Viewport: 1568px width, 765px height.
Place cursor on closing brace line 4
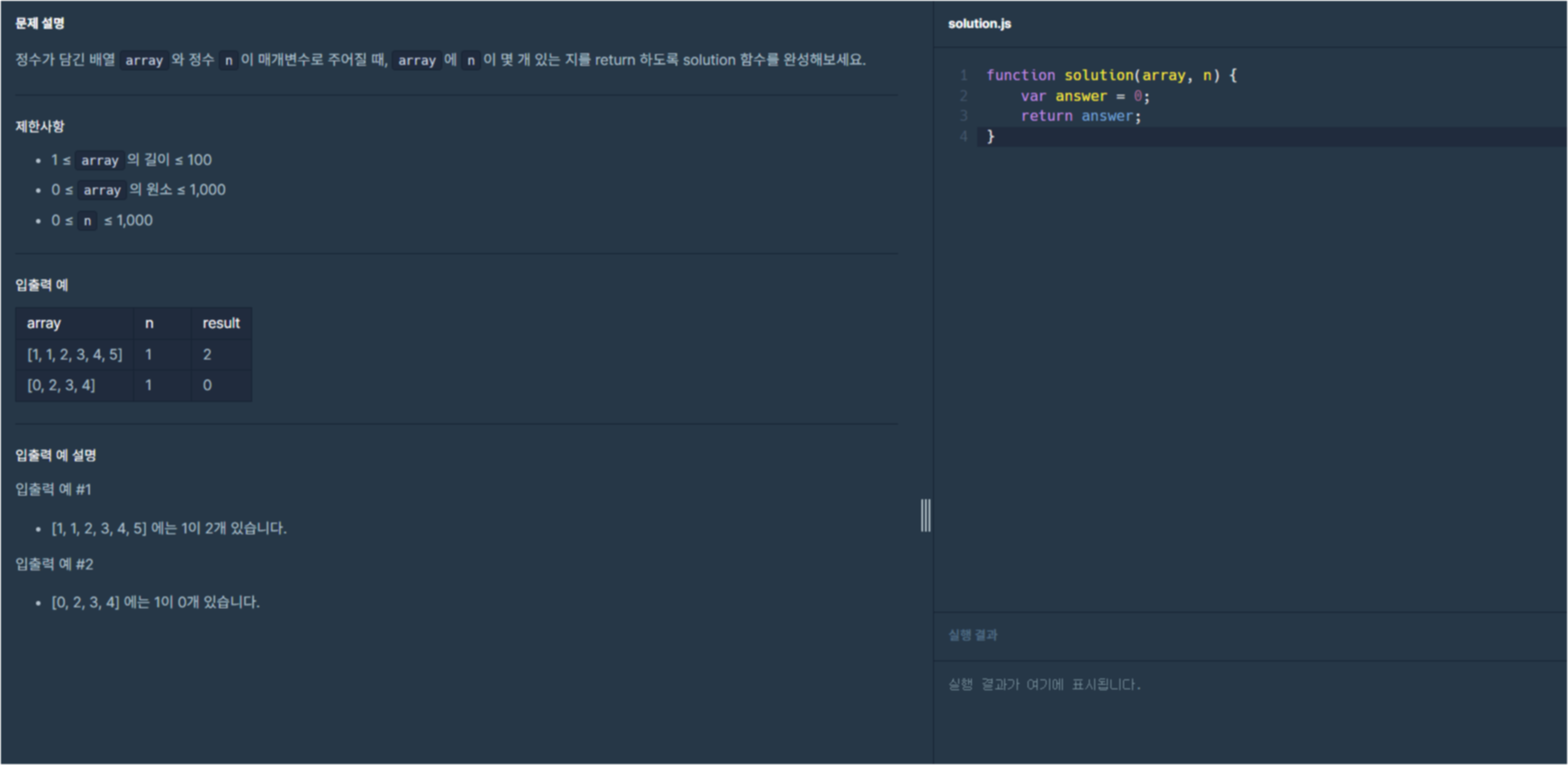click(x=991, y=137)
